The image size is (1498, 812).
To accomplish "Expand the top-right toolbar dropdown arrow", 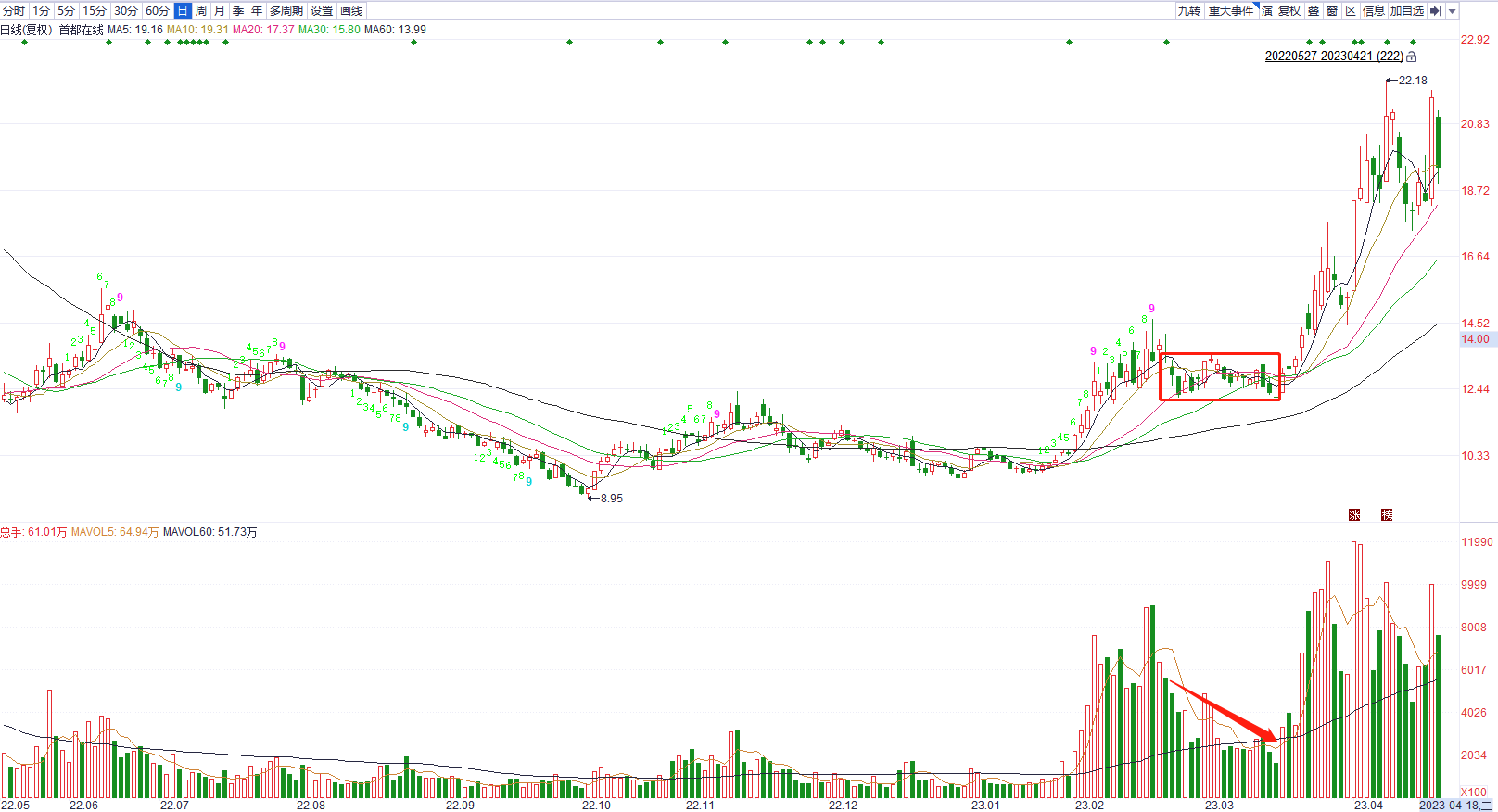I will pos(1453,11).
